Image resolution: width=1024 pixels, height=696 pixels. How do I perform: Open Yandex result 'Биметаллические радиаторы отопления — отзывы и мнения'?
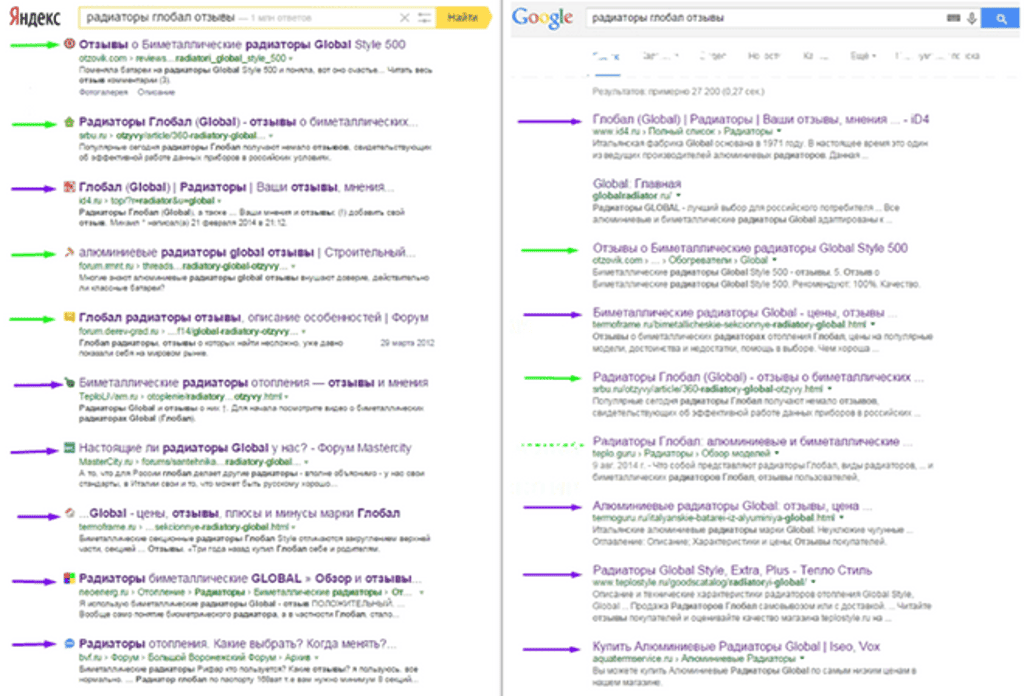[x=253, y=383]
